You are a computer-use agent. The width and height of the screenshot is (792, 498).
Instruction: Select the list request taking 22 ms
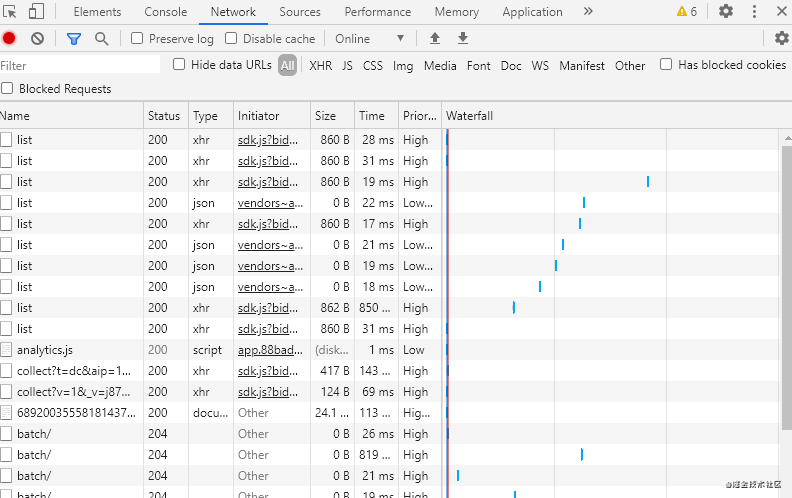[24, 203]
